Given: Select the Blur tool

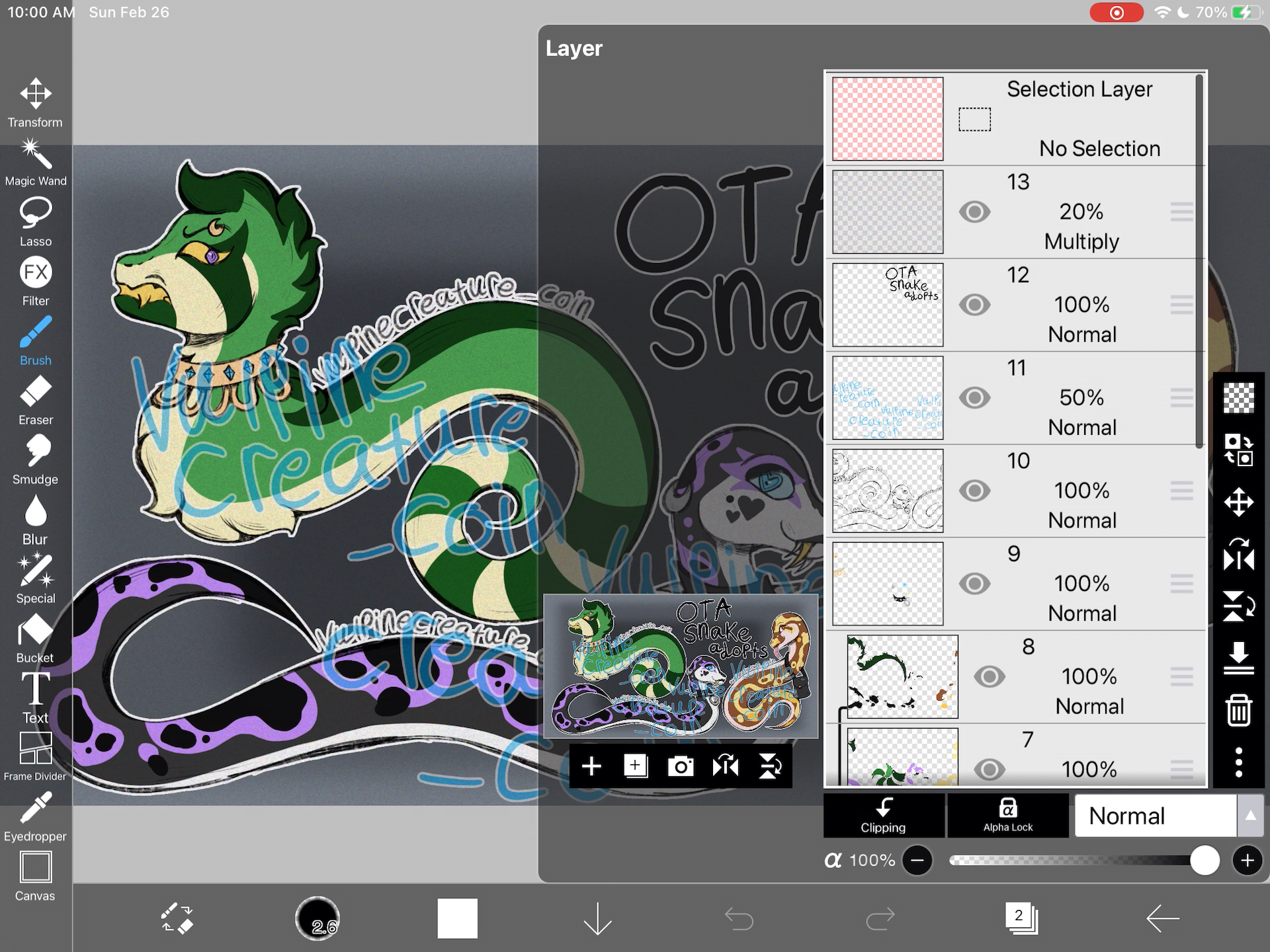Looking at the screenshot, I should (x=36, y=520).
